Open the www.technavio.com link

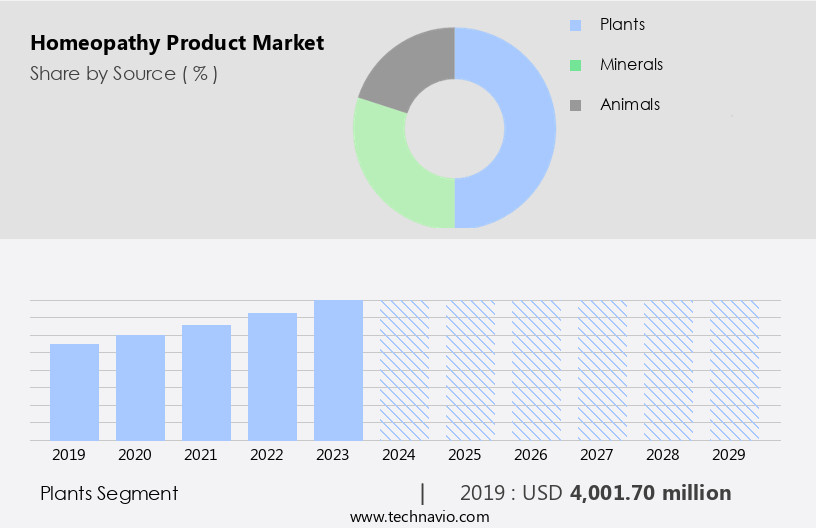click(419, 516)
